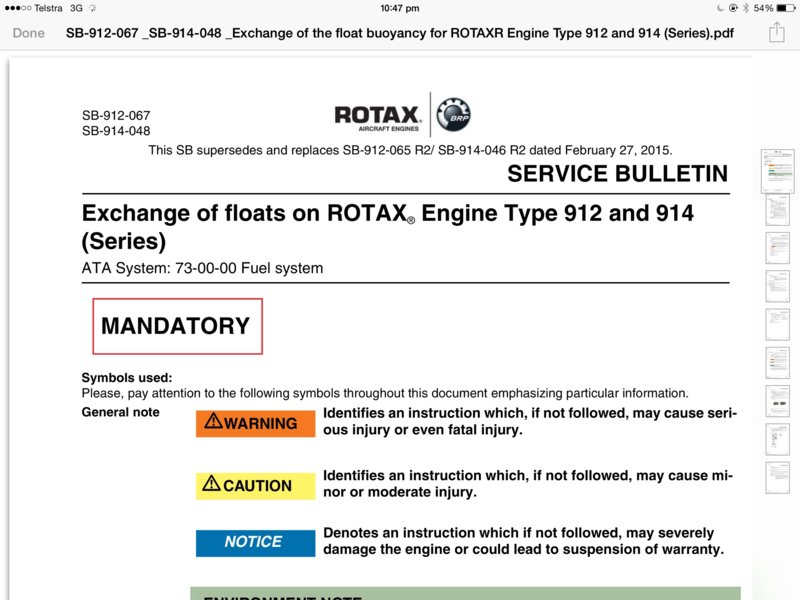Tap the network activity spinner
This screenshot has width=800, height=600.
click(93, 8)
